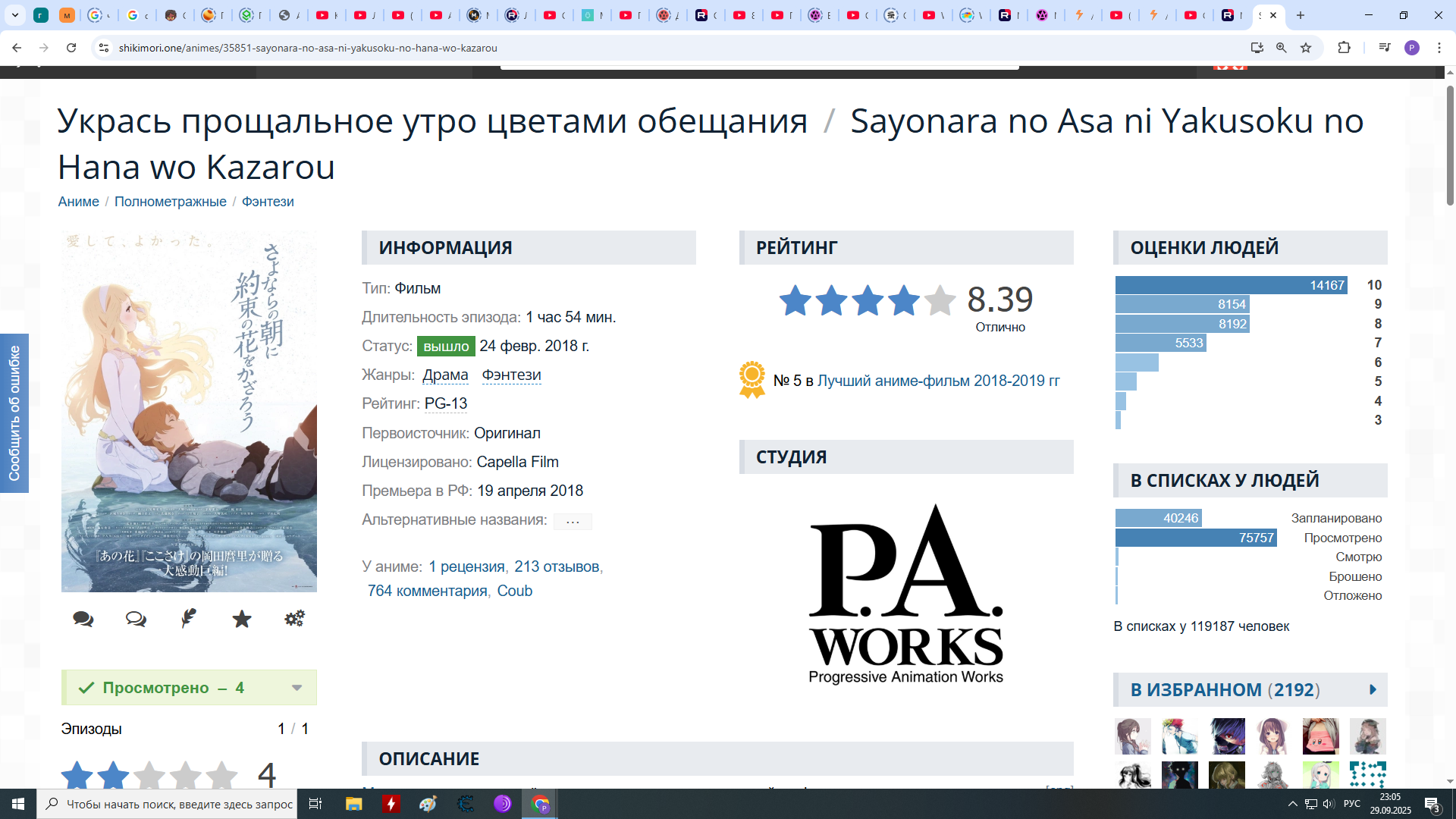This screenshot has height=819, width=1456.
Task: Open Лучший аниме-фильм 2018-2019 collection link
Action: (x=938, y=381)
